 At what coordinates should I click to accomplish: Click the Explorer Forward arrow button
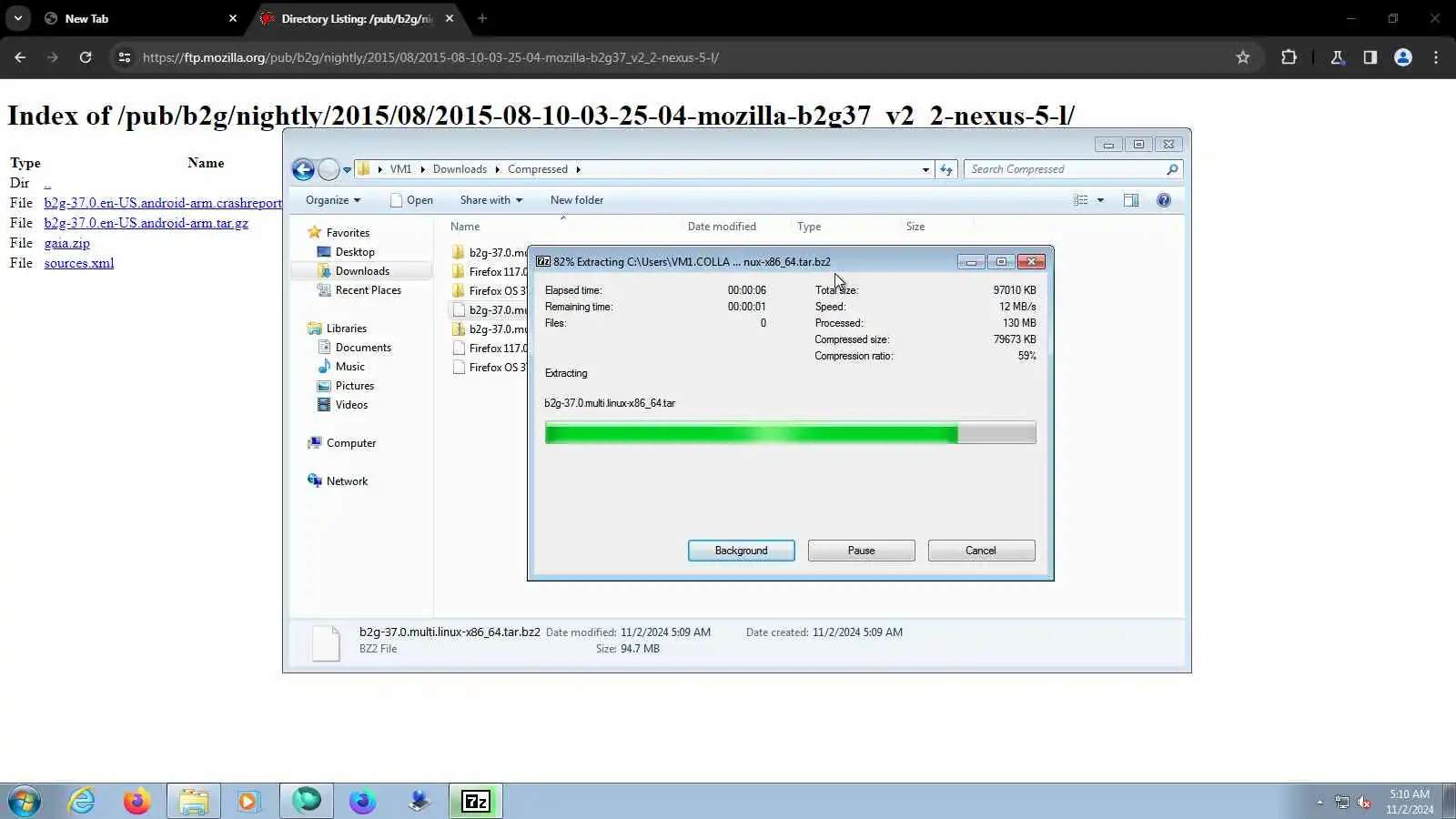(x=329, y=169)
